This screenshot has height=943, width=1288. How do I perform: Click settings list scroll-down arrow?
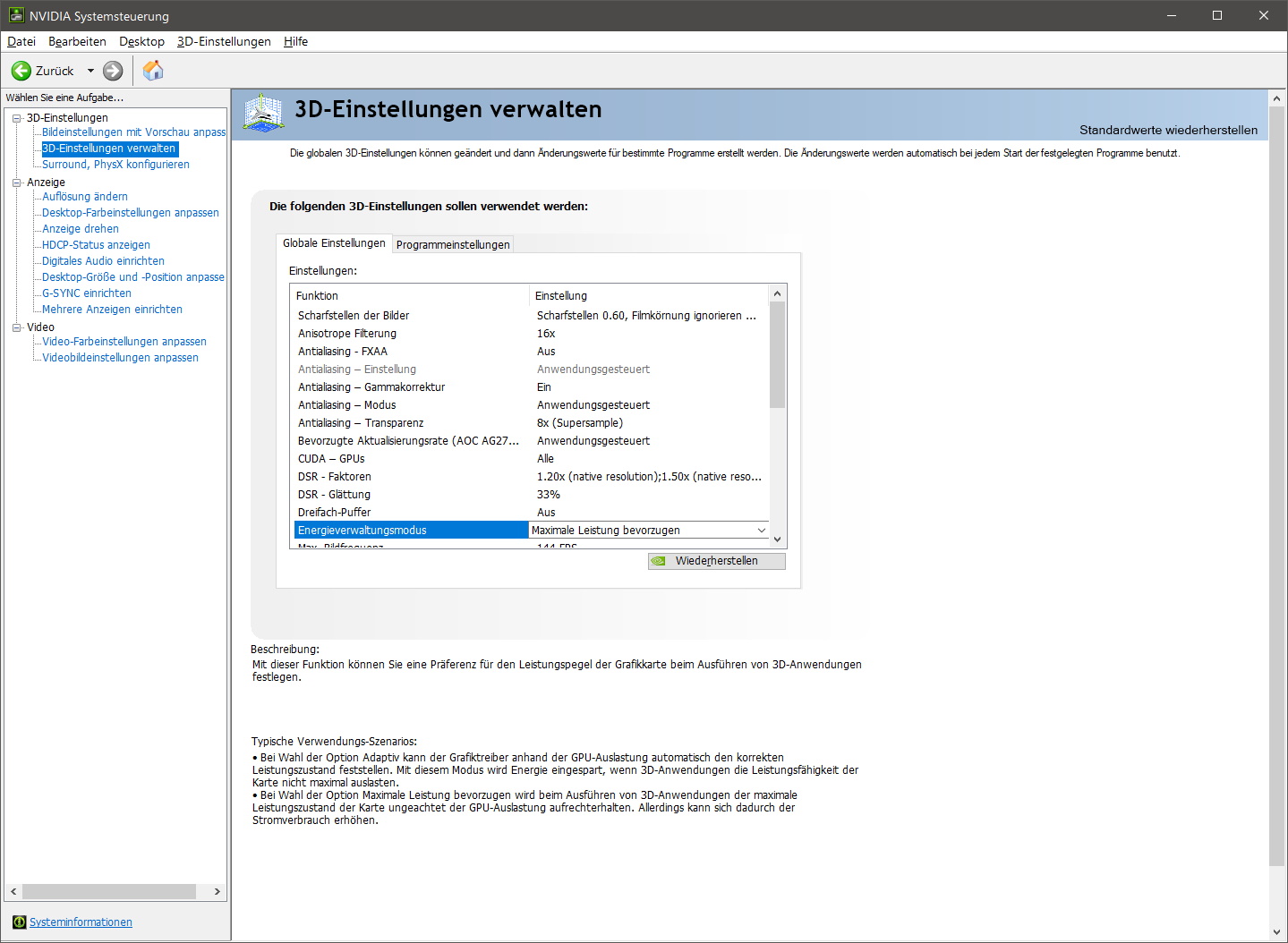click(777, 539)
